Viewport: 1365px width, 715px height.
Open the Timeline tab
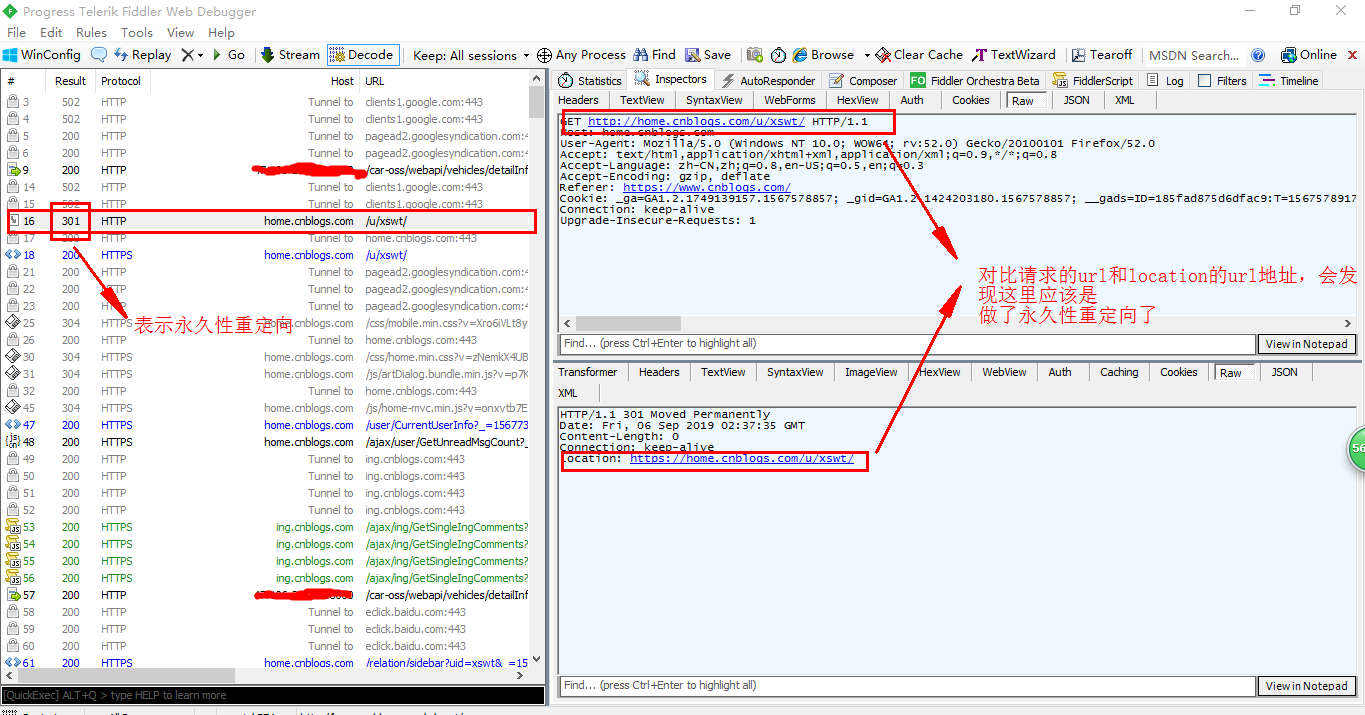click(x=1290, y=81)
